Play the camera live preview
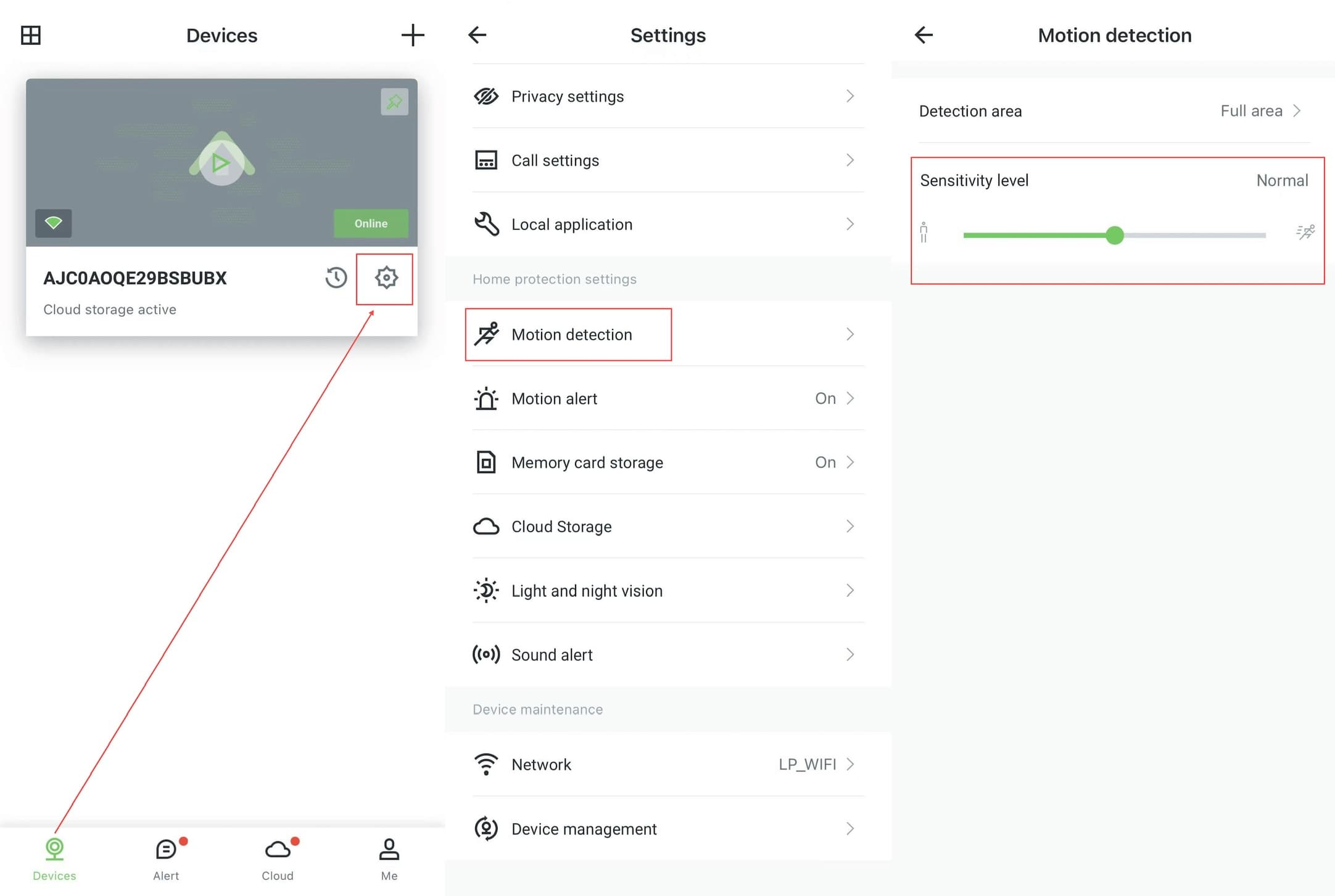 [x=221, y=163]
